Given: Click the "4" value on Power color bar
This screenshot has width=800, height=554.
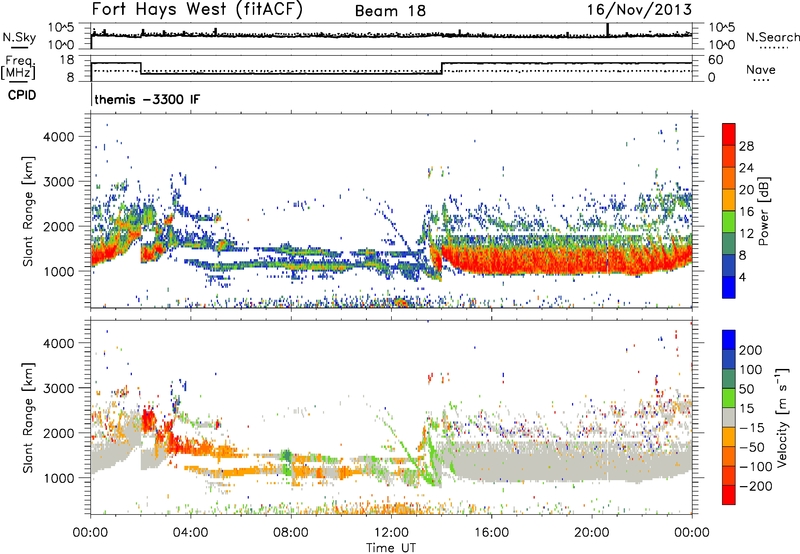Looking at the screenshot, I should [743, 278].
